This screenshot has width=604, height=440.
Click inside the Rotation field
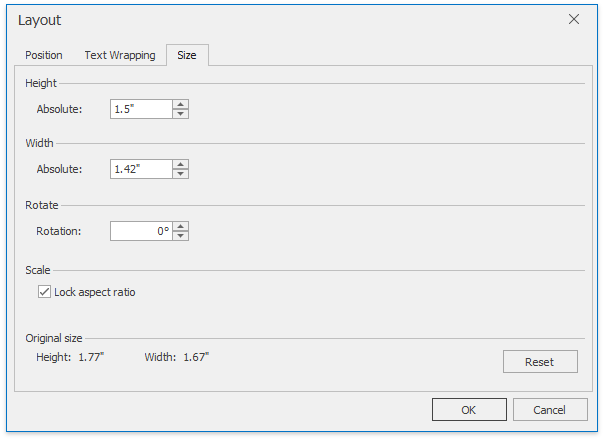click(141, 231)
